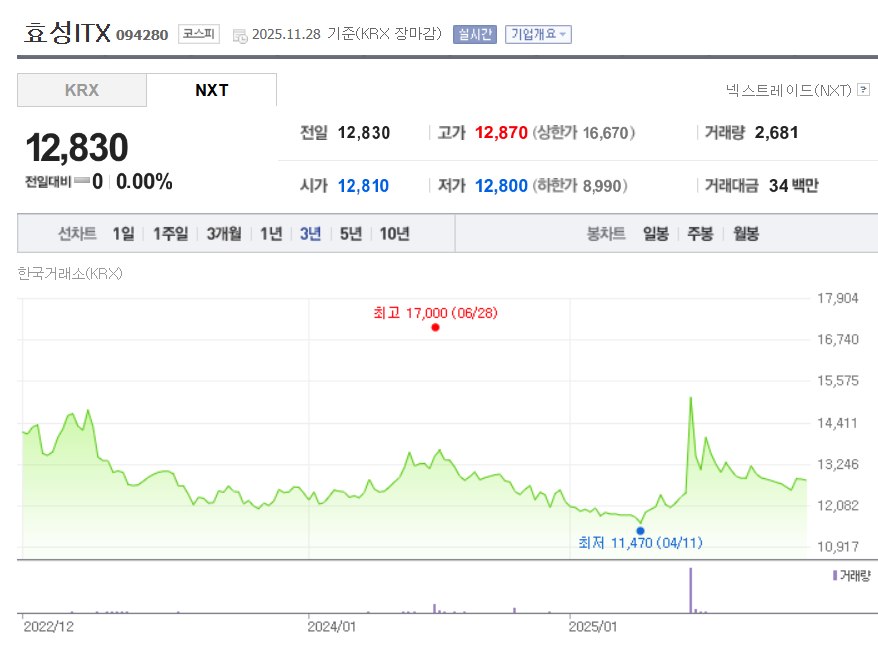Switch to the KRX tab
878x647 pixels.
click(x=82, y=90)
